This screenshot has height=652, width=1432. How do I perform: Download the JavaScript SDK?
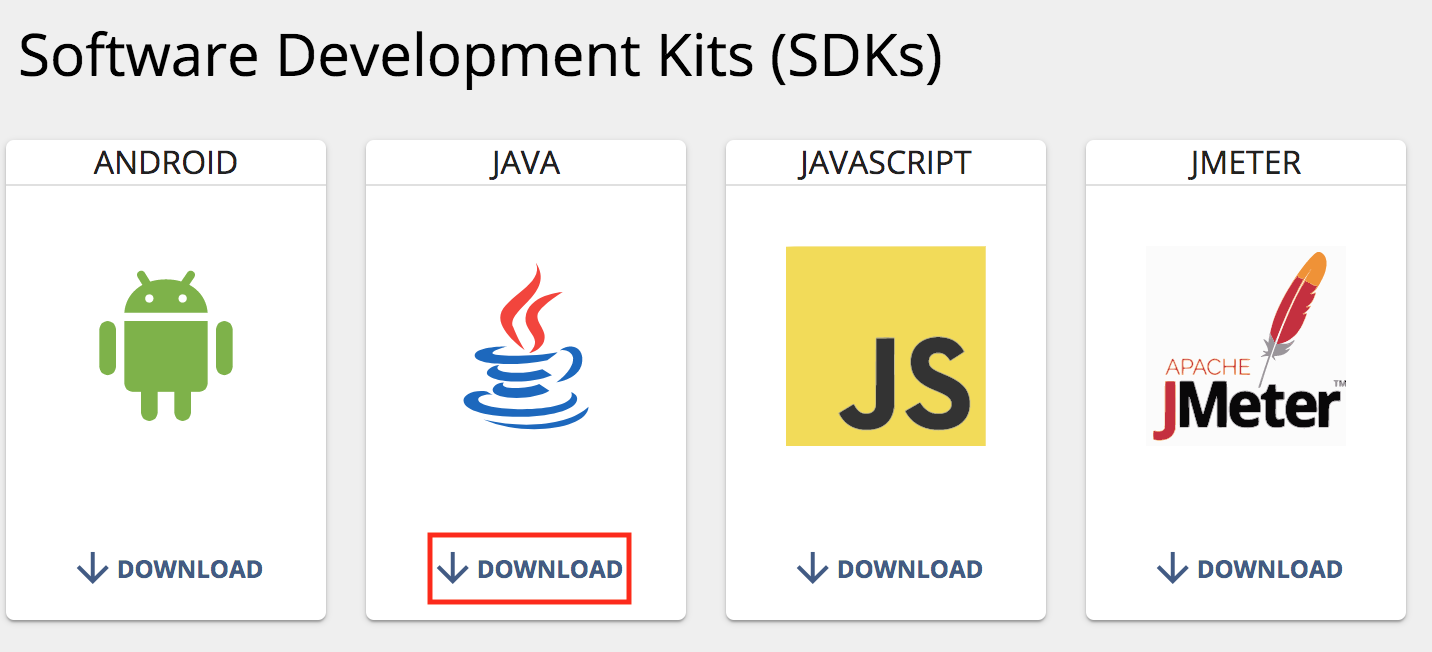tap(890, 569)
